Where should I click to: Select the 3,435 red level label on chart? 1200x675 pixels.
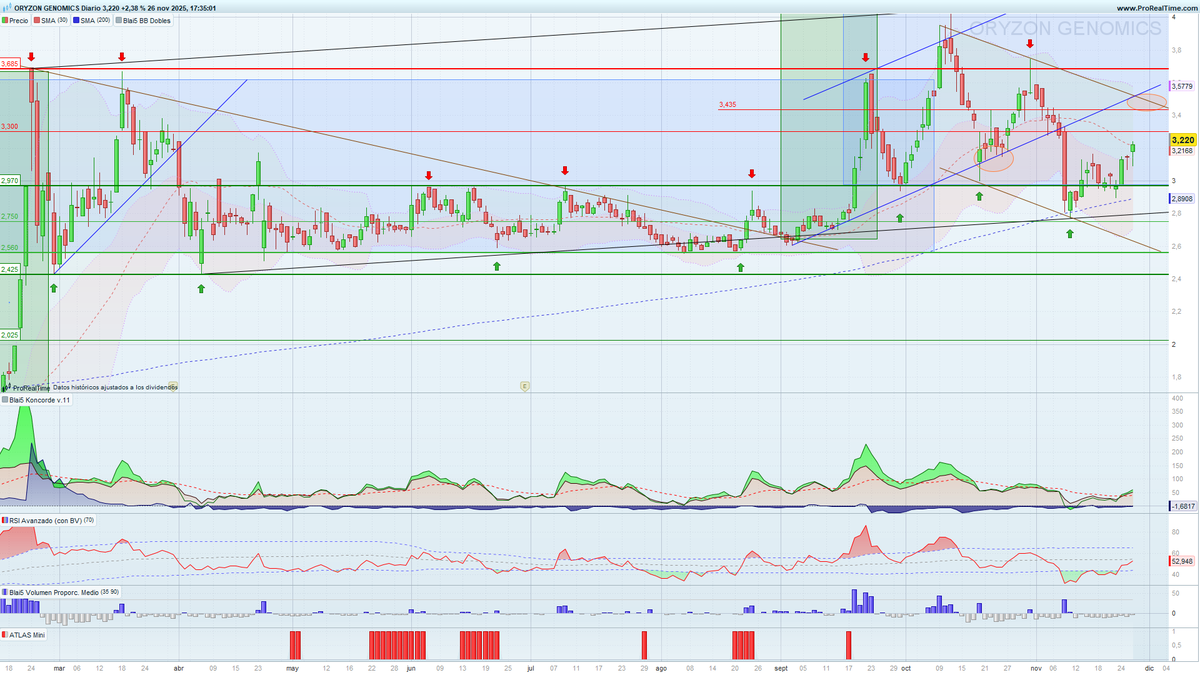(727, 104)
